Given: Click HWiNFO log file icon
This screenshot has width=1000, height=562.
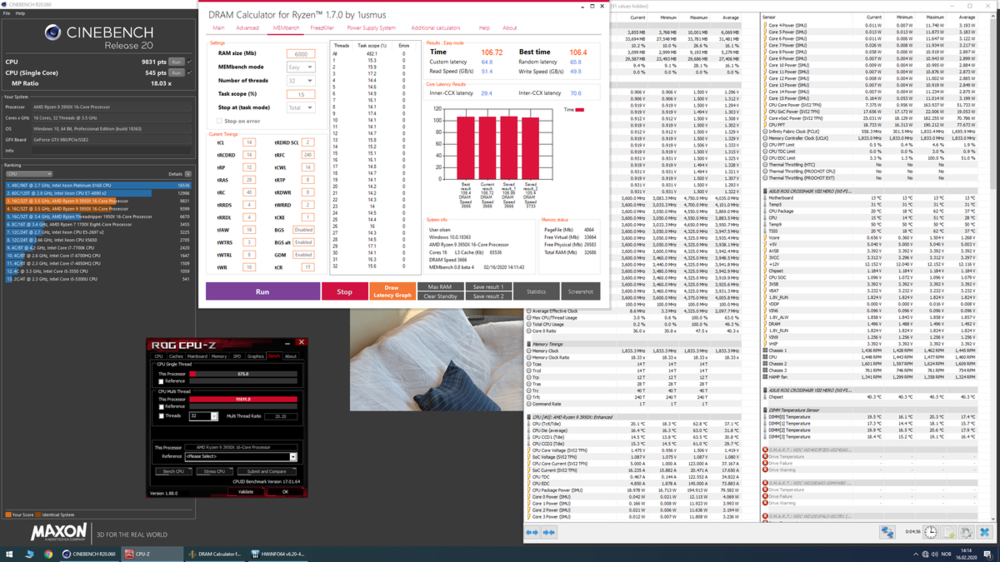Looking at the screenshot, I should [x=949, y=532].
